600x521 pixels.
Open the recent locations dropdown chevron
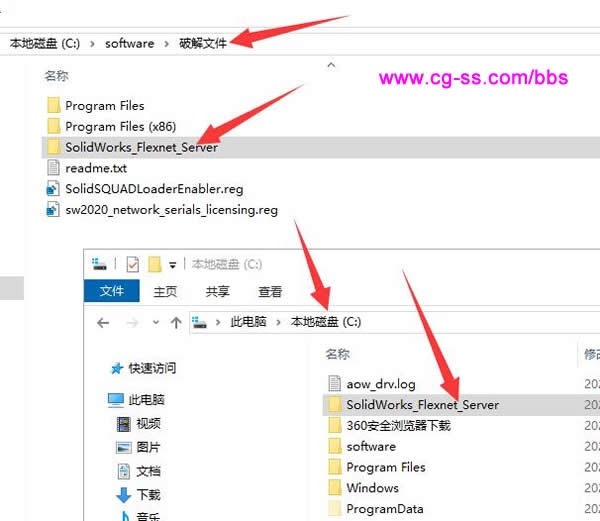[156, 322]
